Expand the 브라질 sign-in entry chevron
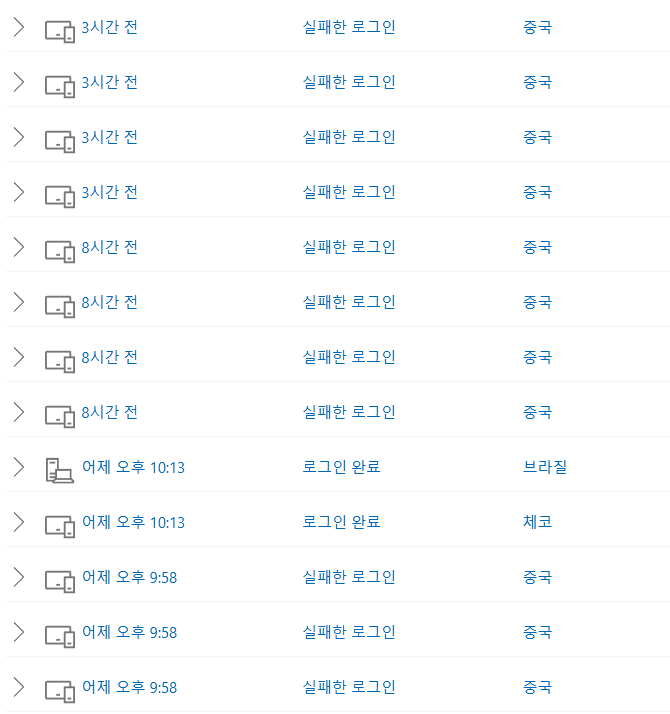The width and height of the screenshot is (670, 714). pos(18,467)
